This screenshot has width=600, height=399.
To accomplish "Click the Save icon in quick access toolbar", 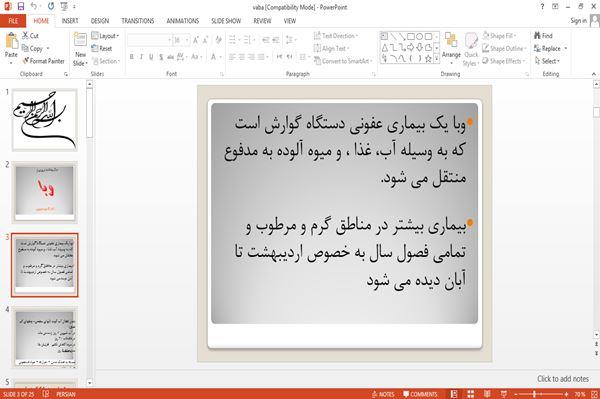I will coord(21,7).
